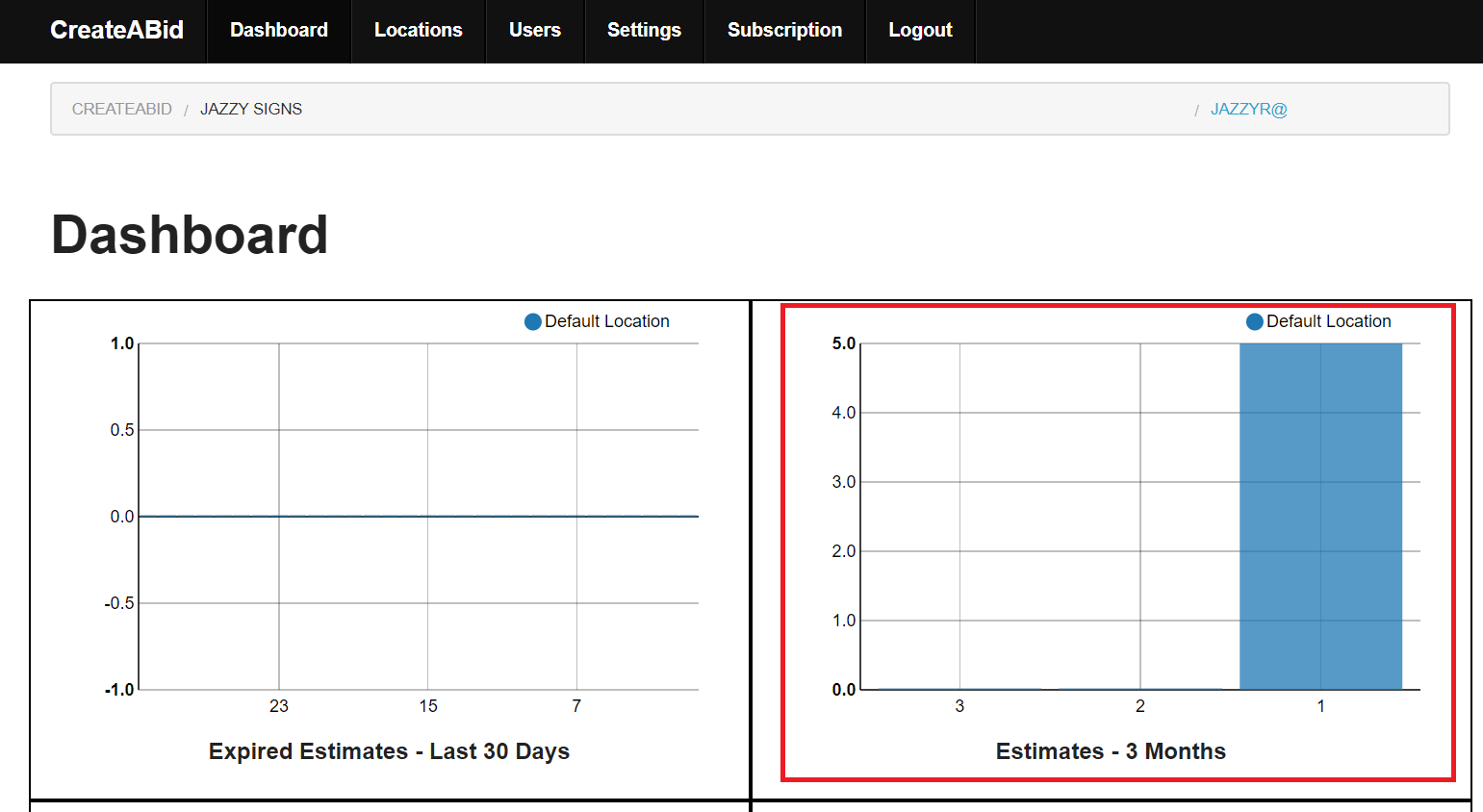Click the blue bar for month 1
Screen dimensions: 1483x812
tap(1320, 517)
